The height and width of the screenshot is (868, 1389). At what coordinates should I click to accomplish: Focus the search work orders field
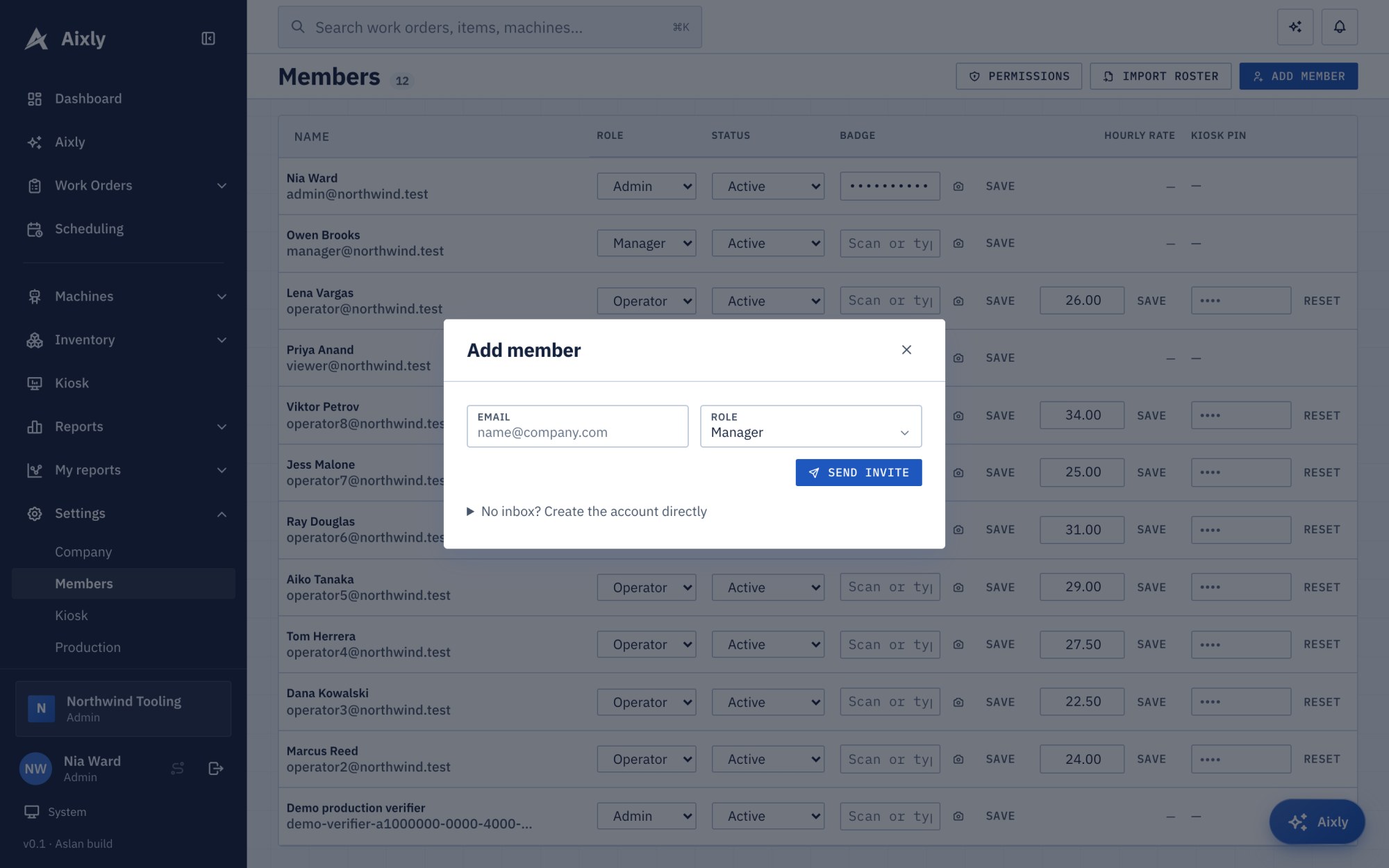tap(490, 27)
